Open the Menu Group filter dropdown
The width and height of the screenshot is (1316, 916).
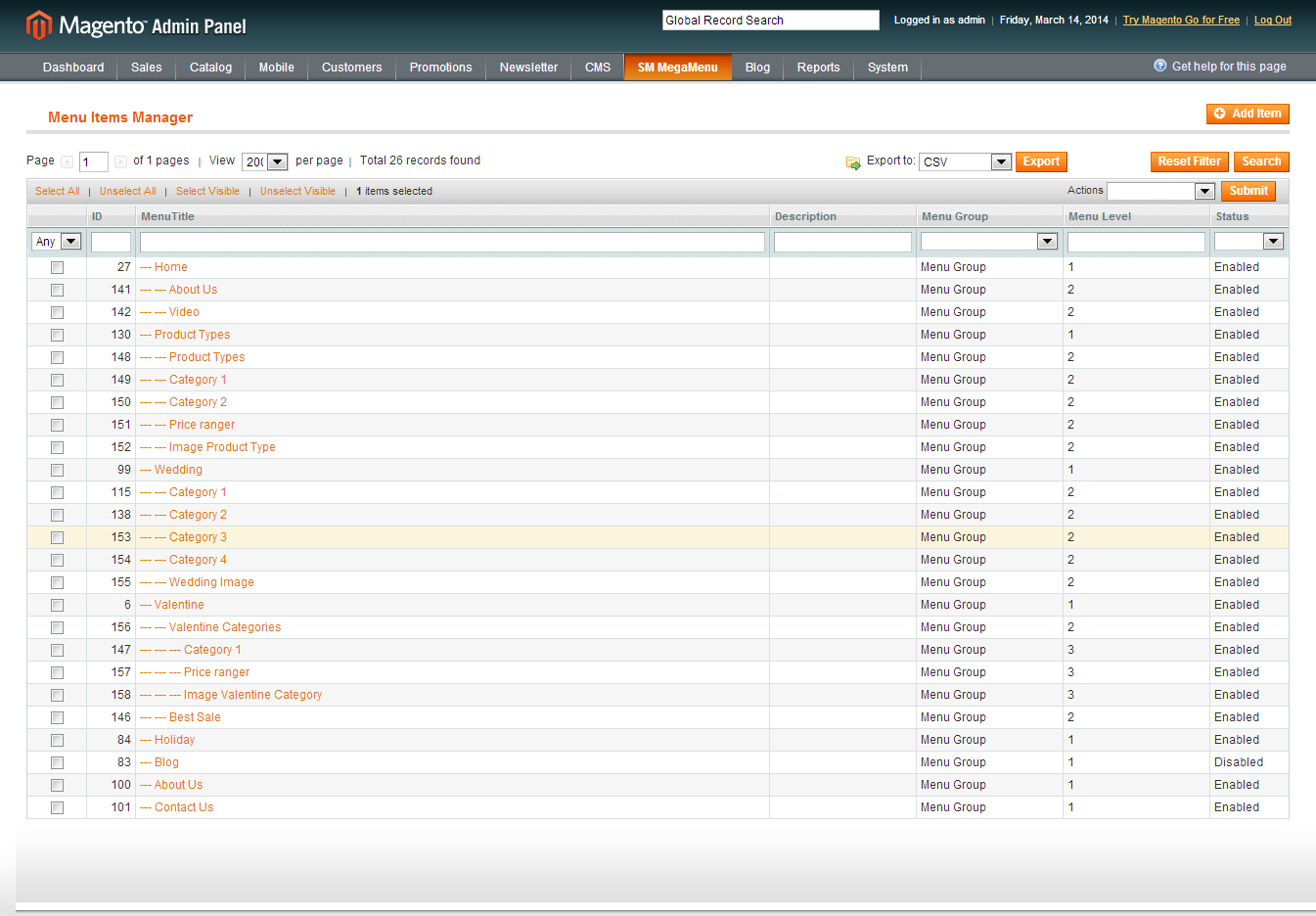[x=989, y=241]
